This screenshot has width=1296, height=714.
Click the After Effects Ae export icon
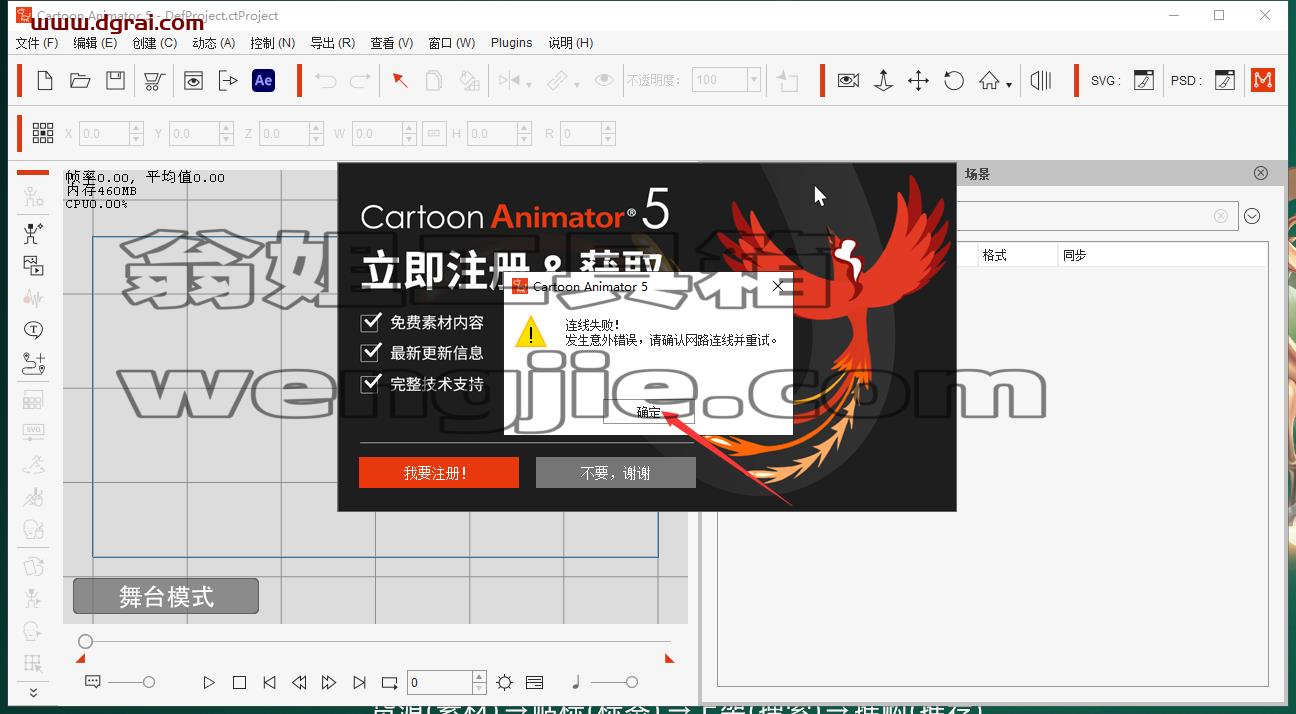pyautogui.click(x=263, y=81)
